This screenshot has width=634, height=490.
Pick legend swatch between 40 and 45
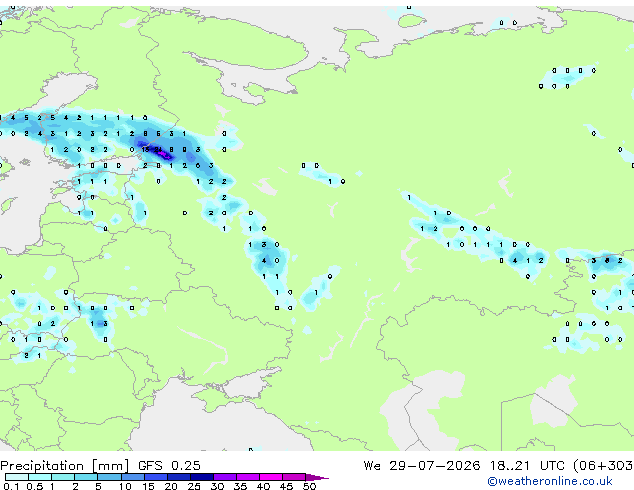click(x=271, y=477)
